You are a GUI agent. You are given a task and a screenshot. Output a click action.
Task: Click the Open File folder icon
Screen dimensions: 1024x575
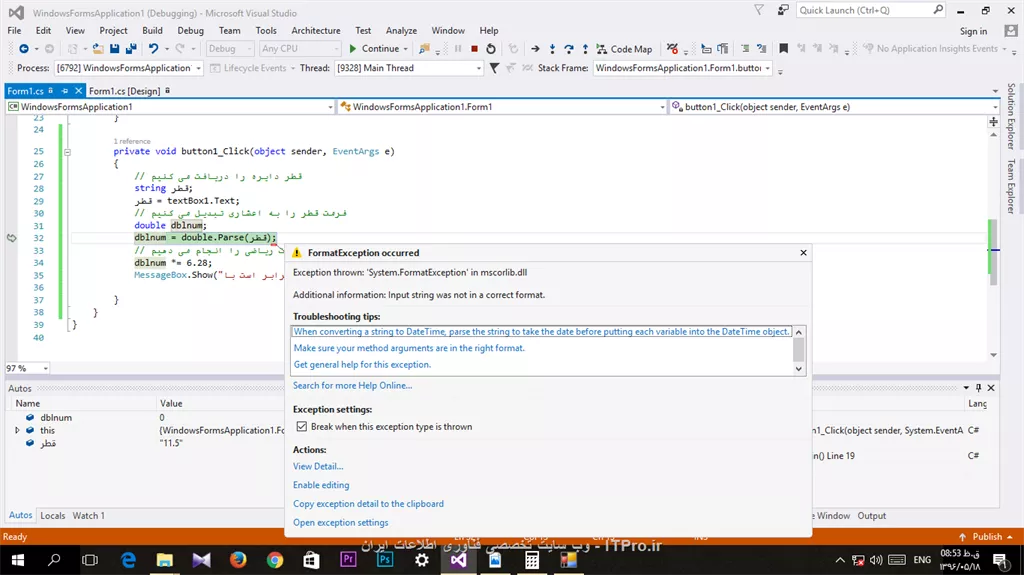(98, 49)
